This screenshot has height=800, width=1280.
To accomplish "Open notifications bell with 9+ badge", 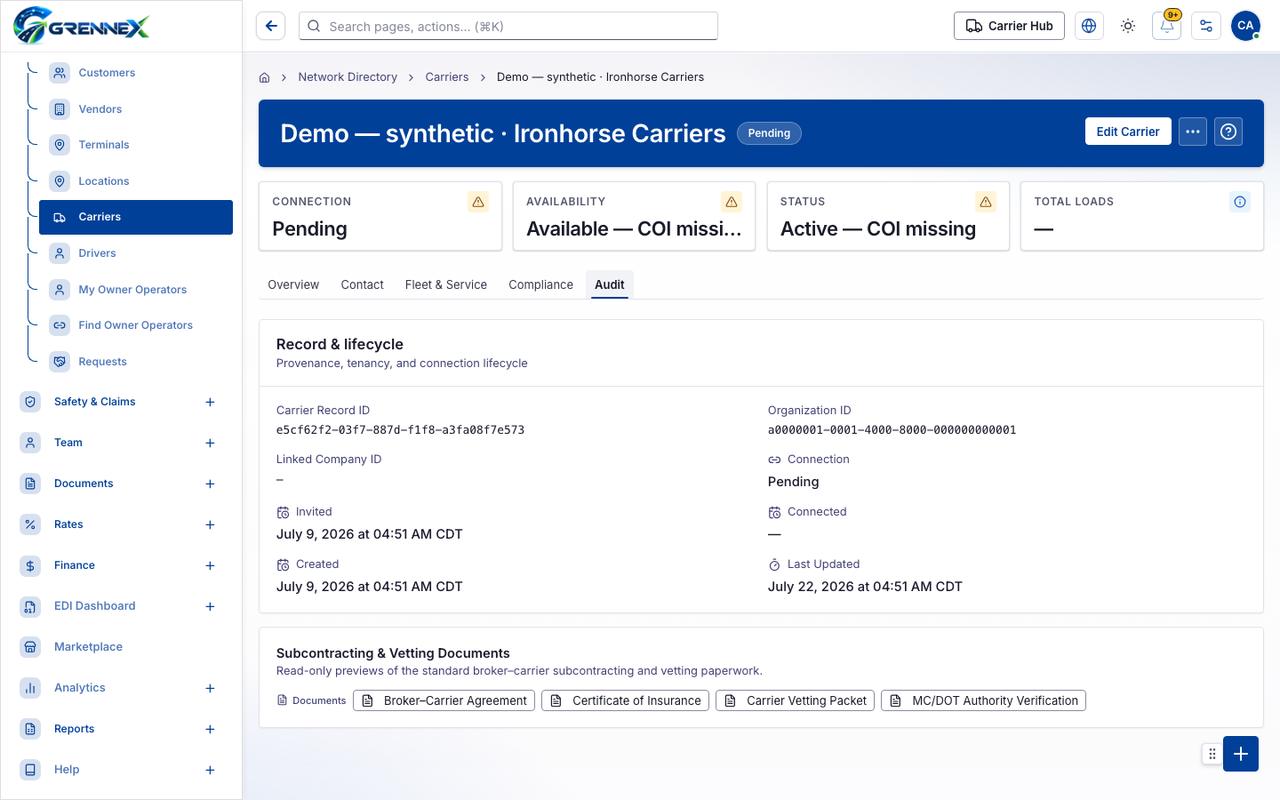I will [x=1167, y=26].
